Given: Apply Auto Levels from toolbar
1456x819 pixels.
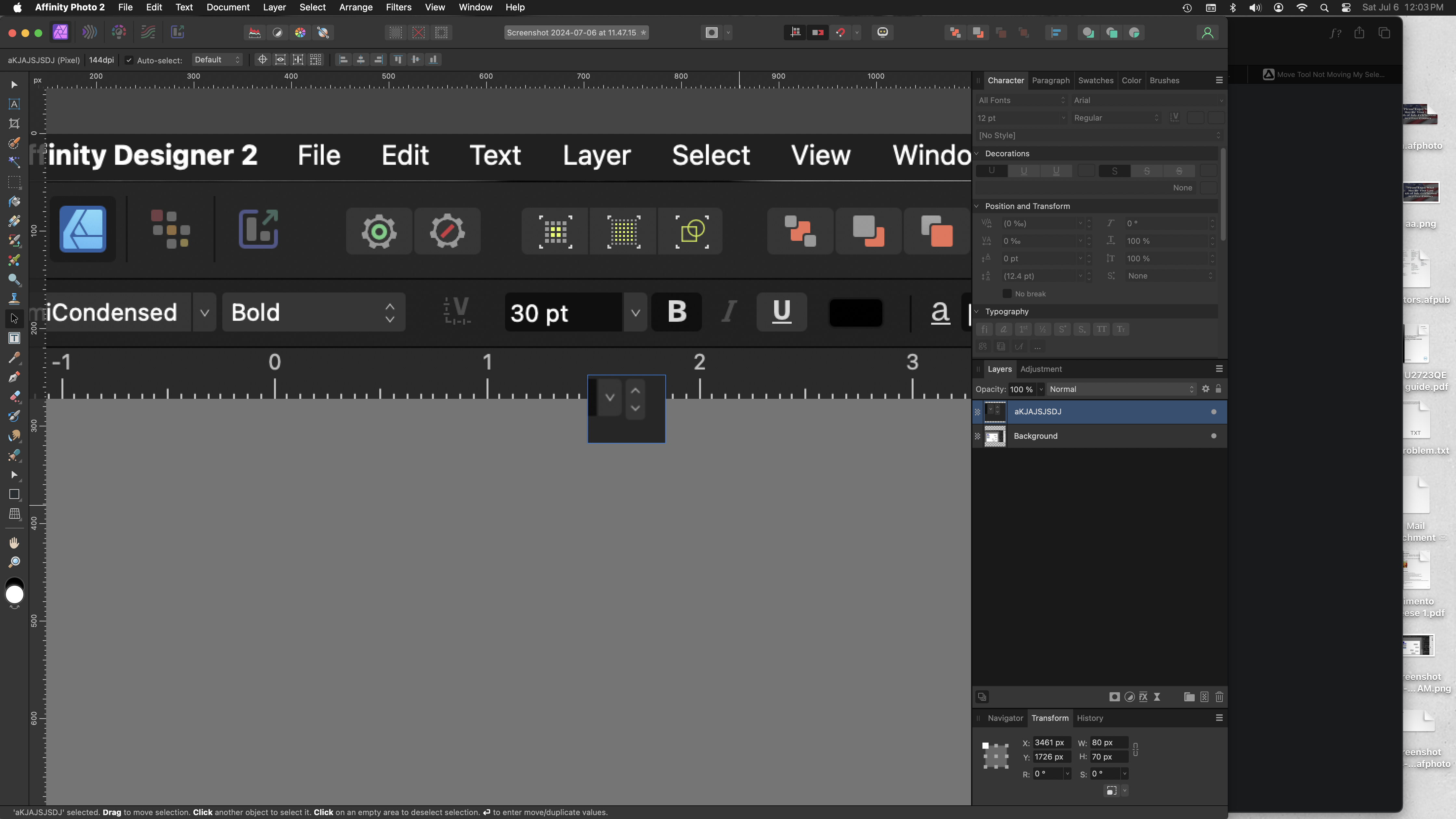Looking at the screenshot, I should (x=254, y=33).
